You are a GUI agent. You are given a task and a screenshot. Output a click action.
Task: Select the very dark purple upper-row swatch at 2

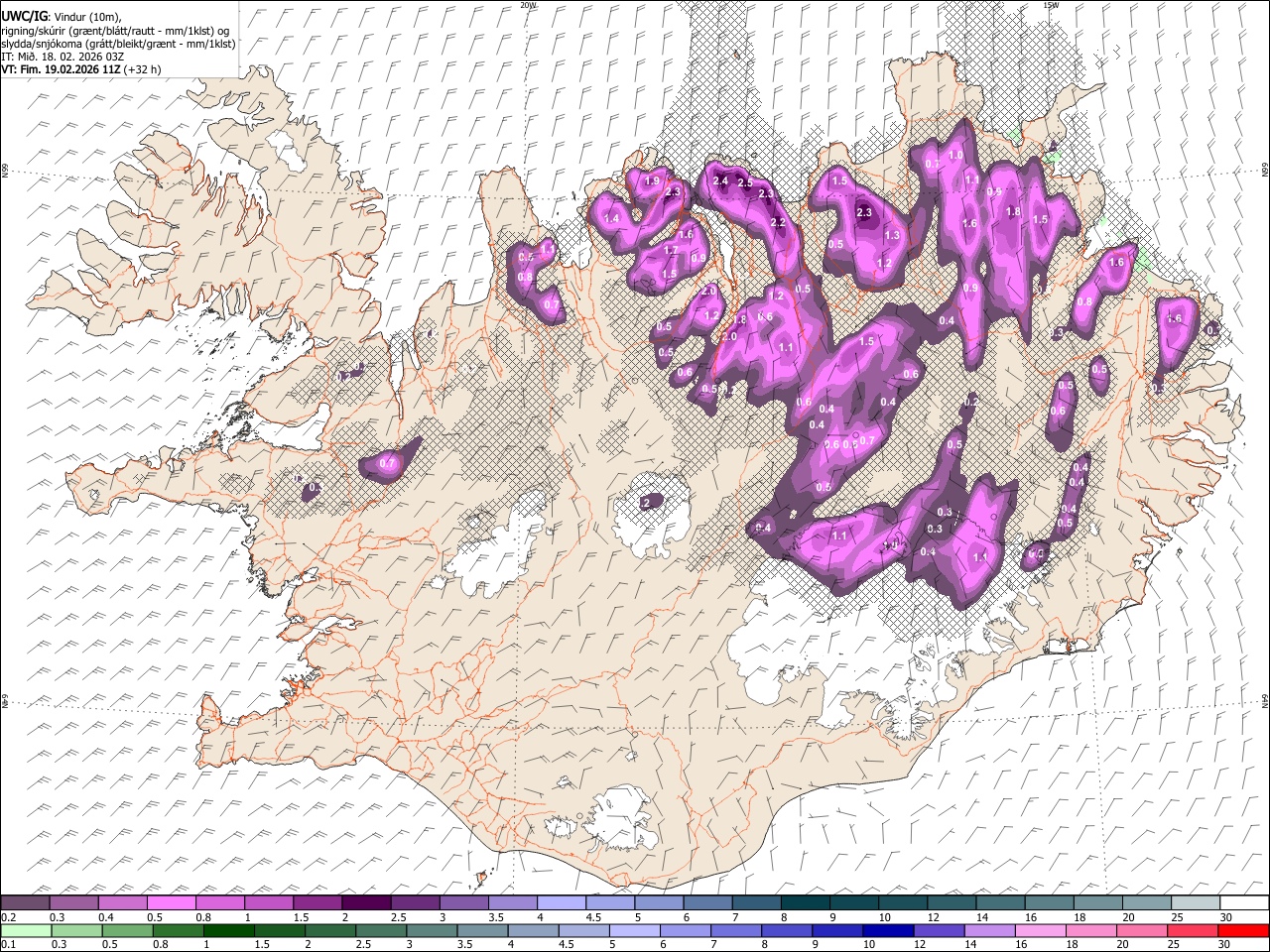click(x=365, y=903)
